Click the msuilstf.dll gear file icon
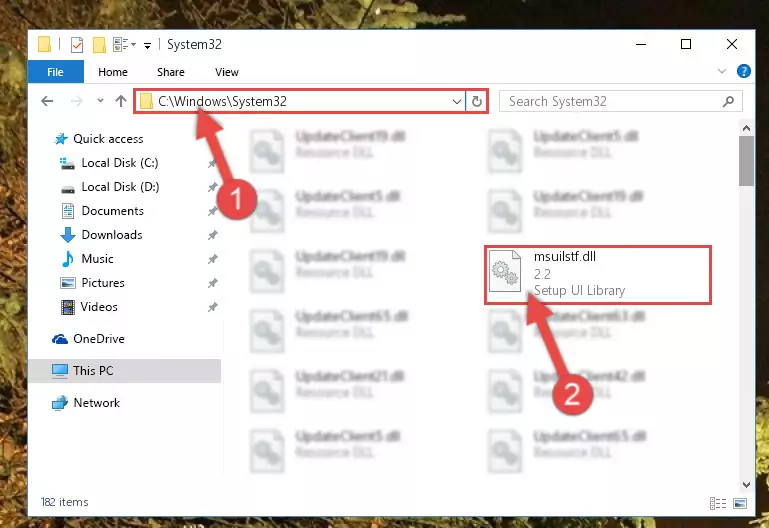The image size is (769, 528). tap(505, 271)
